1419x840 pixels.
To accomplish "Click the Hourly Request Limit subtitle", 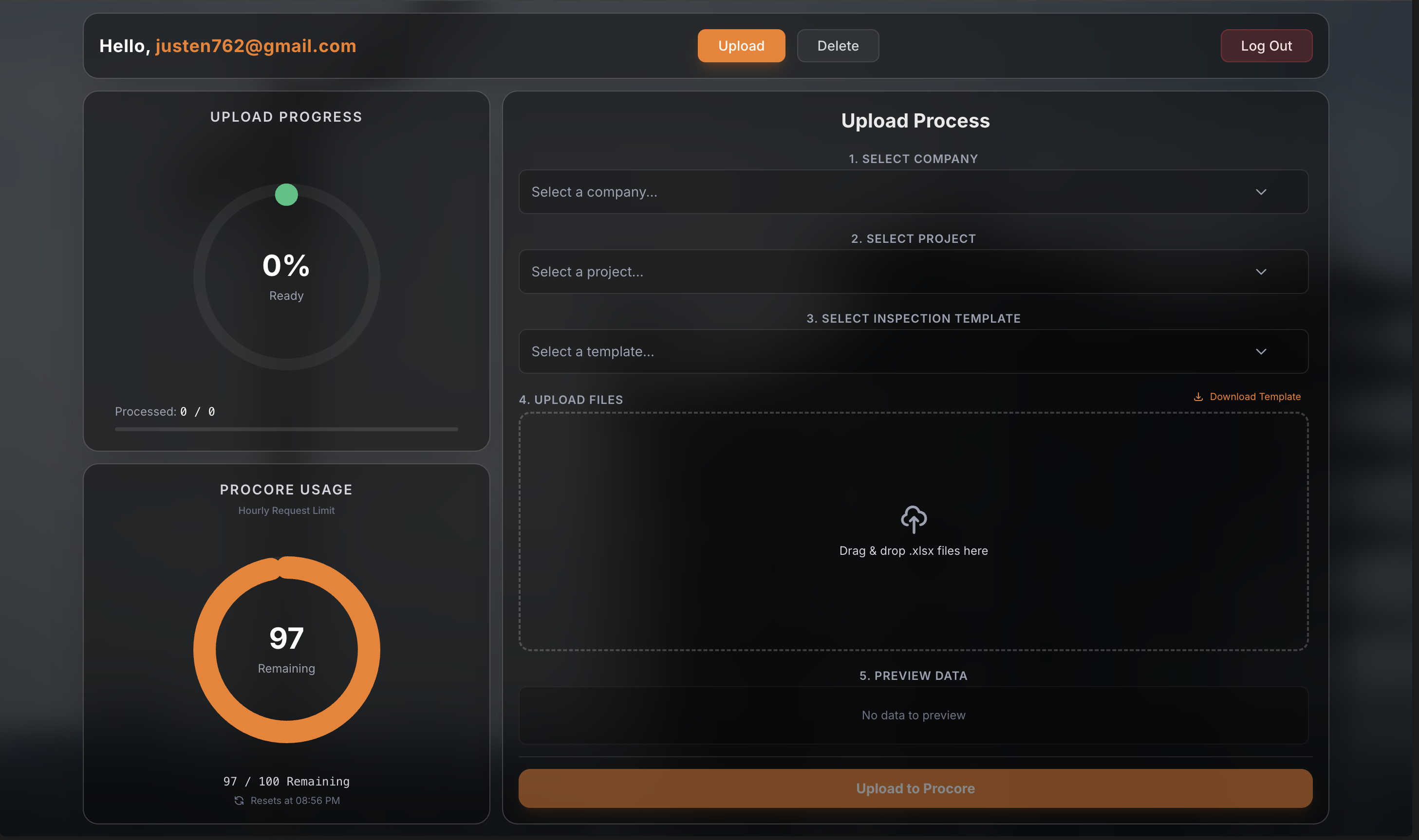I will 286,511.
